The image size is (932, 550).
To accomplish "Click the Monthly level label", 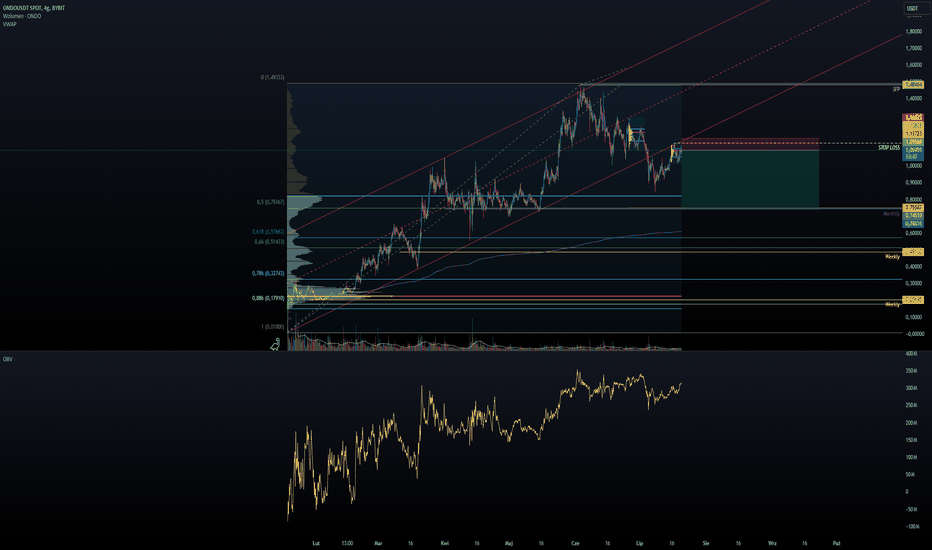I will pyautogui.click(x=891, y=213).
